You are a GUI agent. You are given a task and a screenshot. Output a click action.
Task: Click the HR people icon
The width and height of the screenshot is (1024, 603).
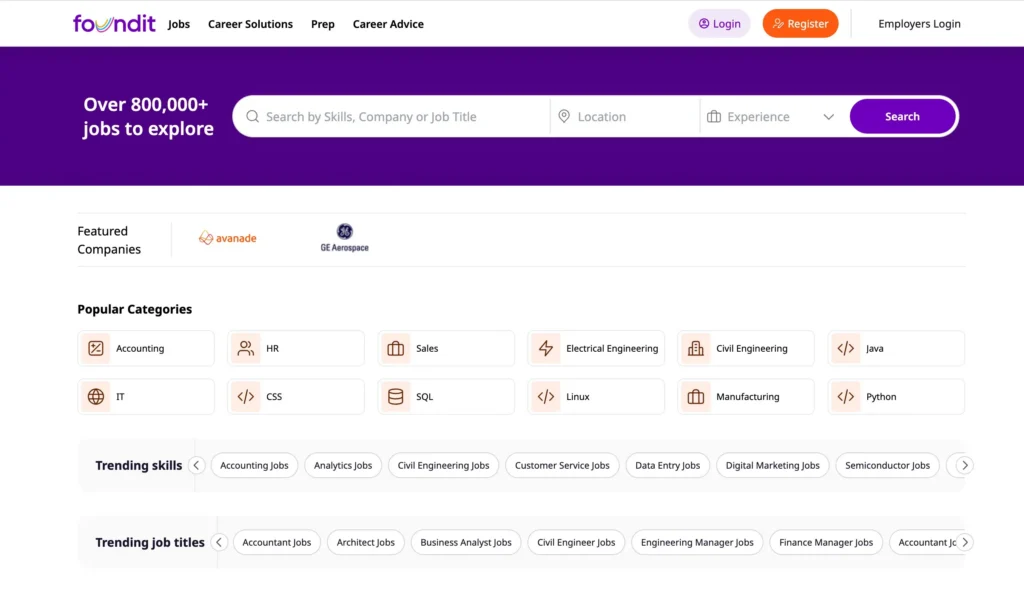point(246,348)
